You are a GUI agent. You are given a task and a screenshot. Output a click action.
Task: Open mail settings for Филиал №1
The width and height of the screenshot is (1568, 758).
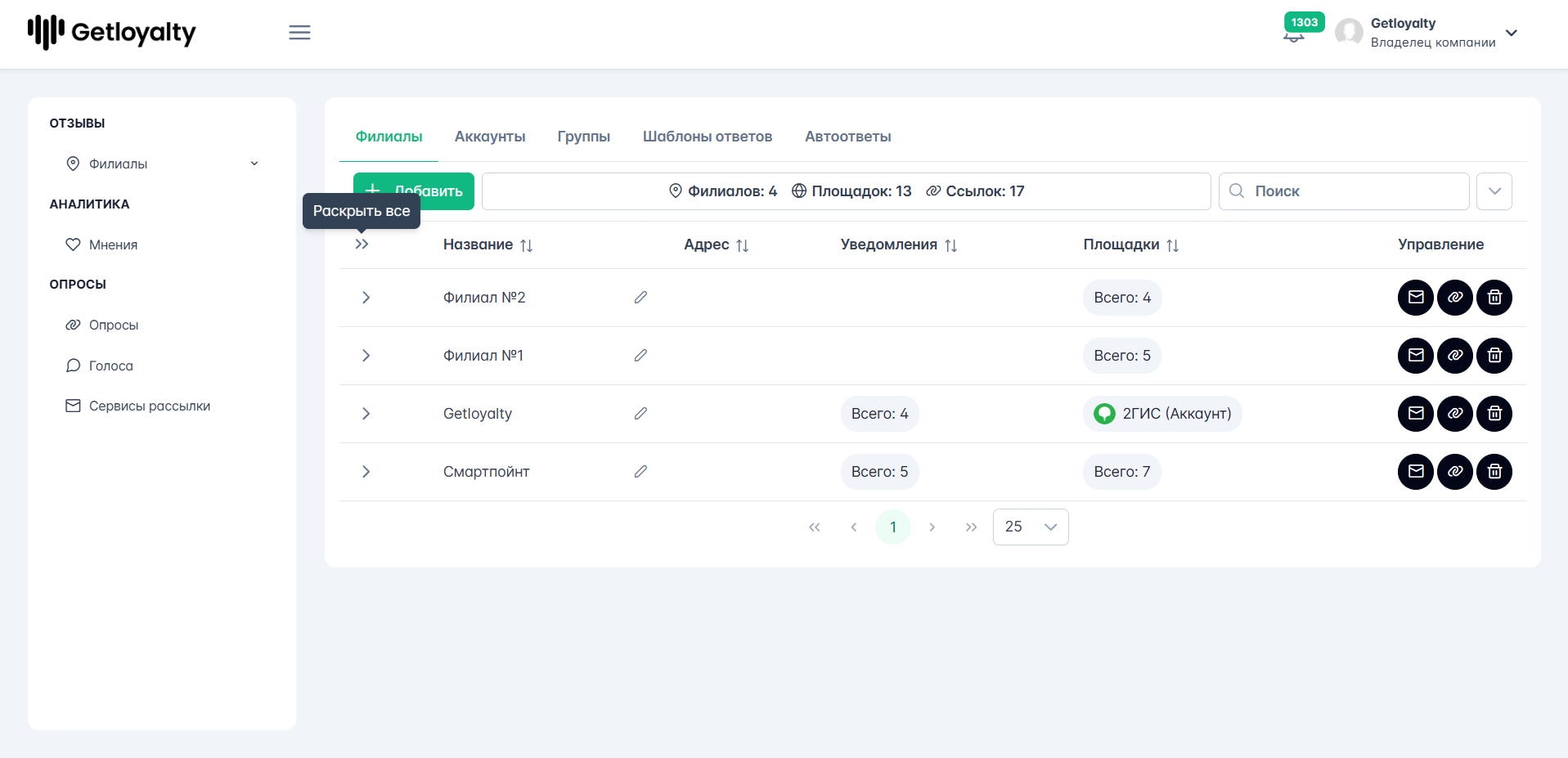[x=1416, y=356]
